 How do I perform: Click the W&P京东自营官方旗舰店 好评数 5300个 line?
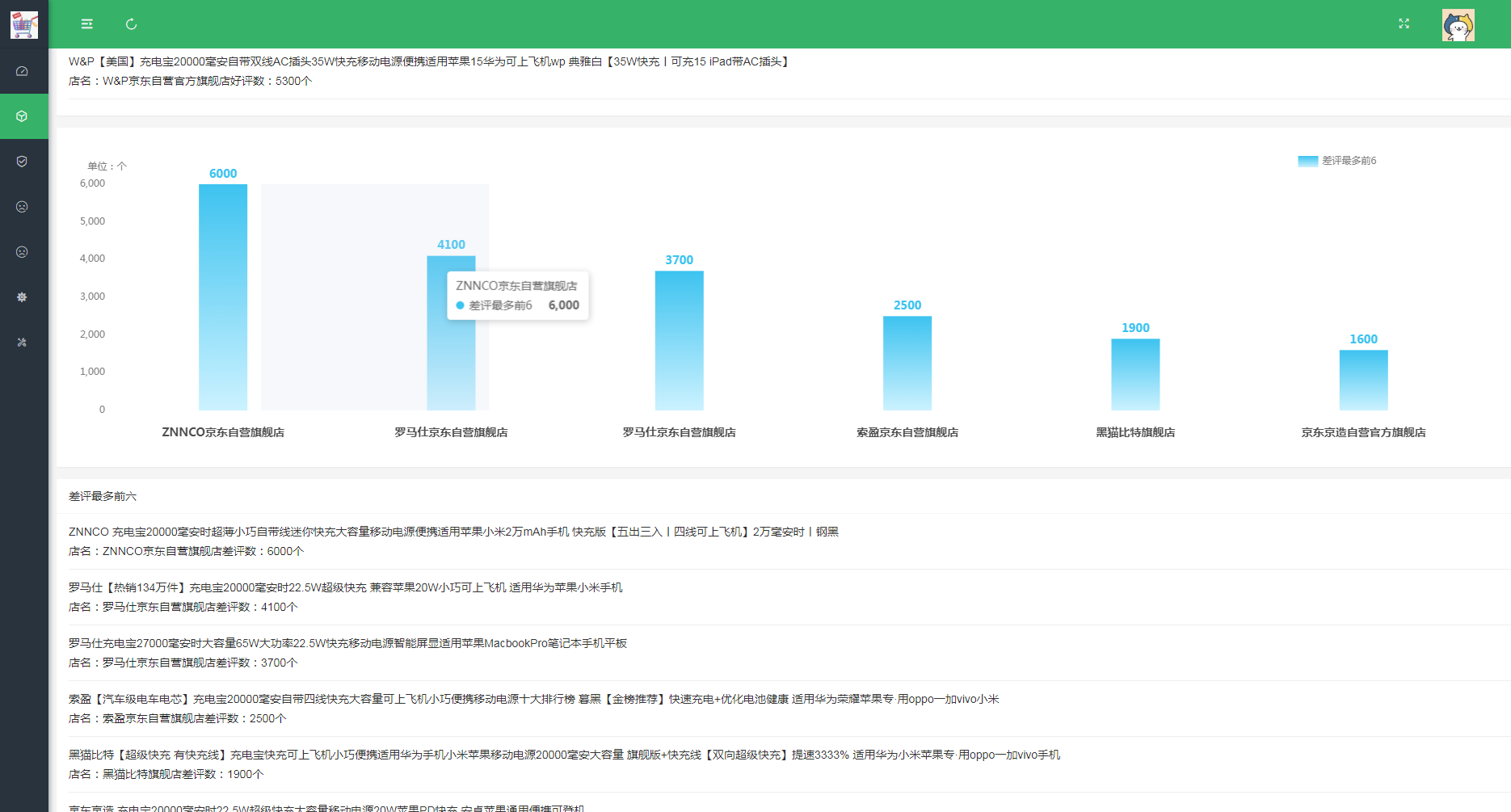tap(190, 81)
